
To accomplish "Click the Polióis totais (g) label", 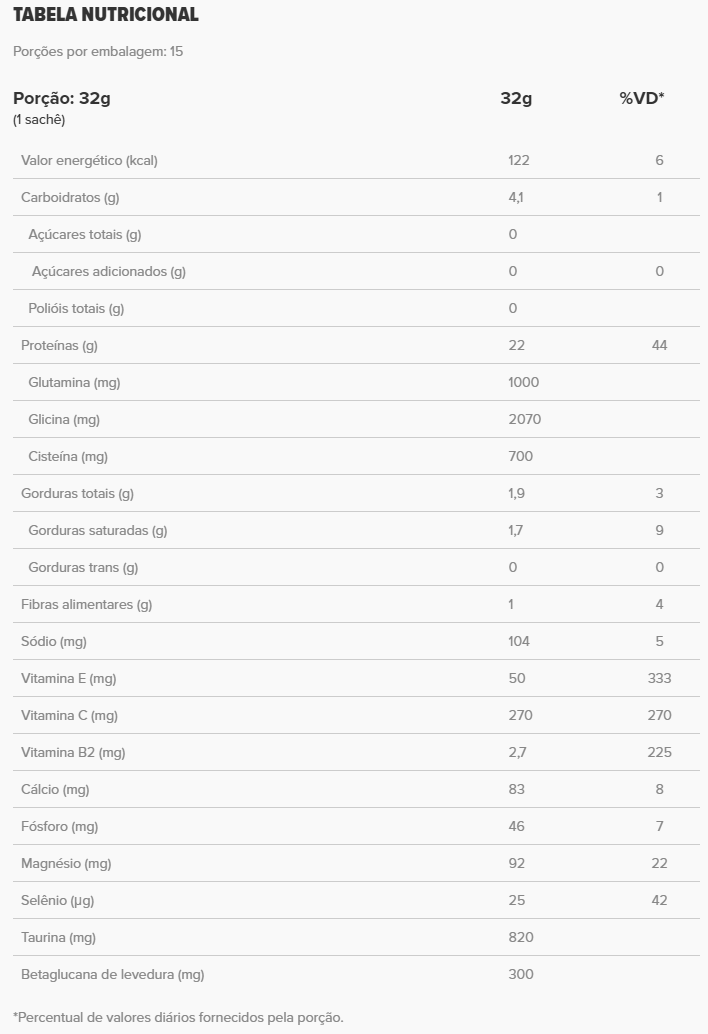I will point(76,308).
